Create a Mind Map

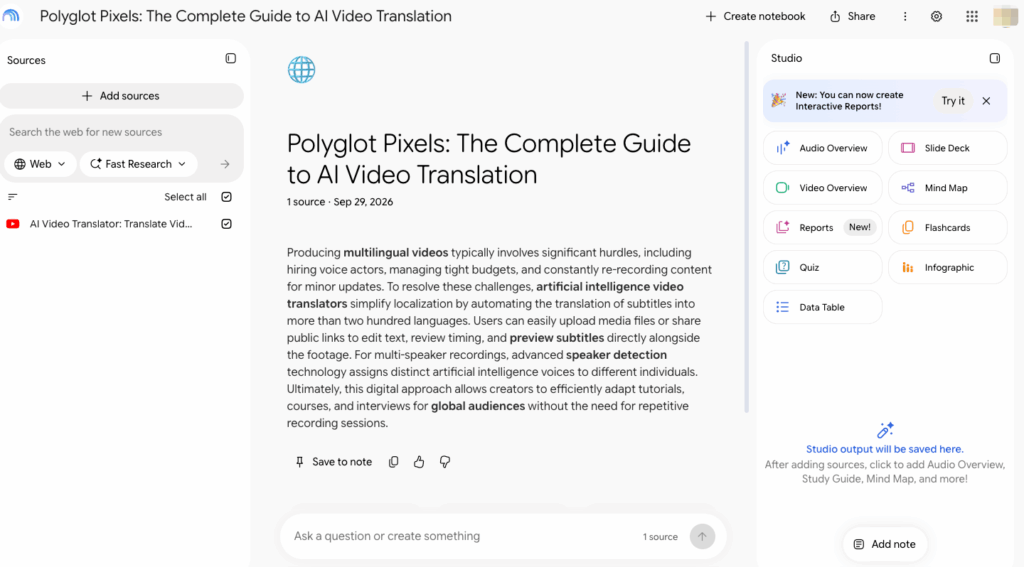pos(948,188)
